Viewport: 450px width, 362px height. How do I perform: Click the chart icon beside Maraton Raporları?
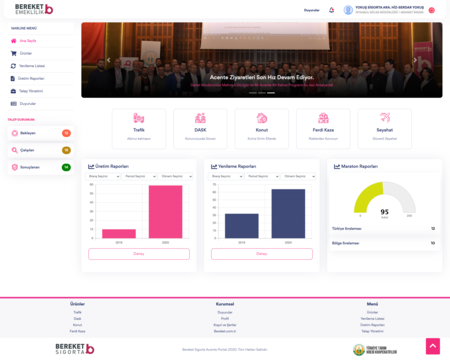[x=337, y=166]
